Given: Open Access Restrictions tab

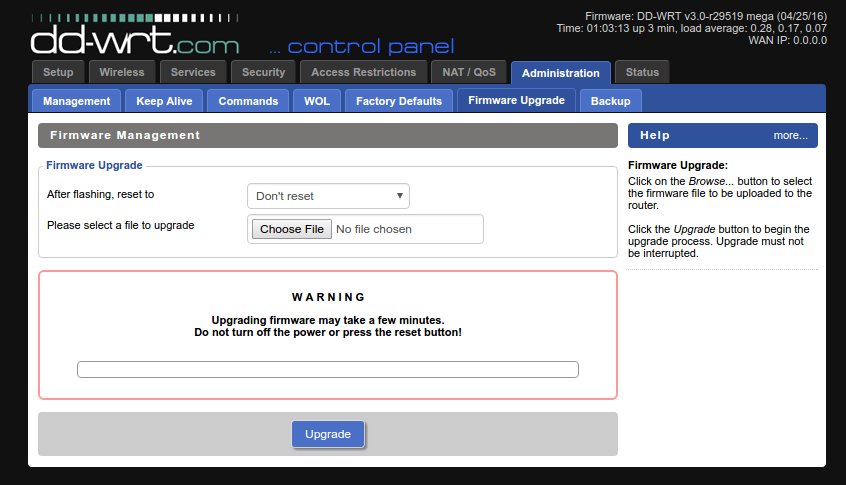Looking at the screenshot, I should pos(363,72).
